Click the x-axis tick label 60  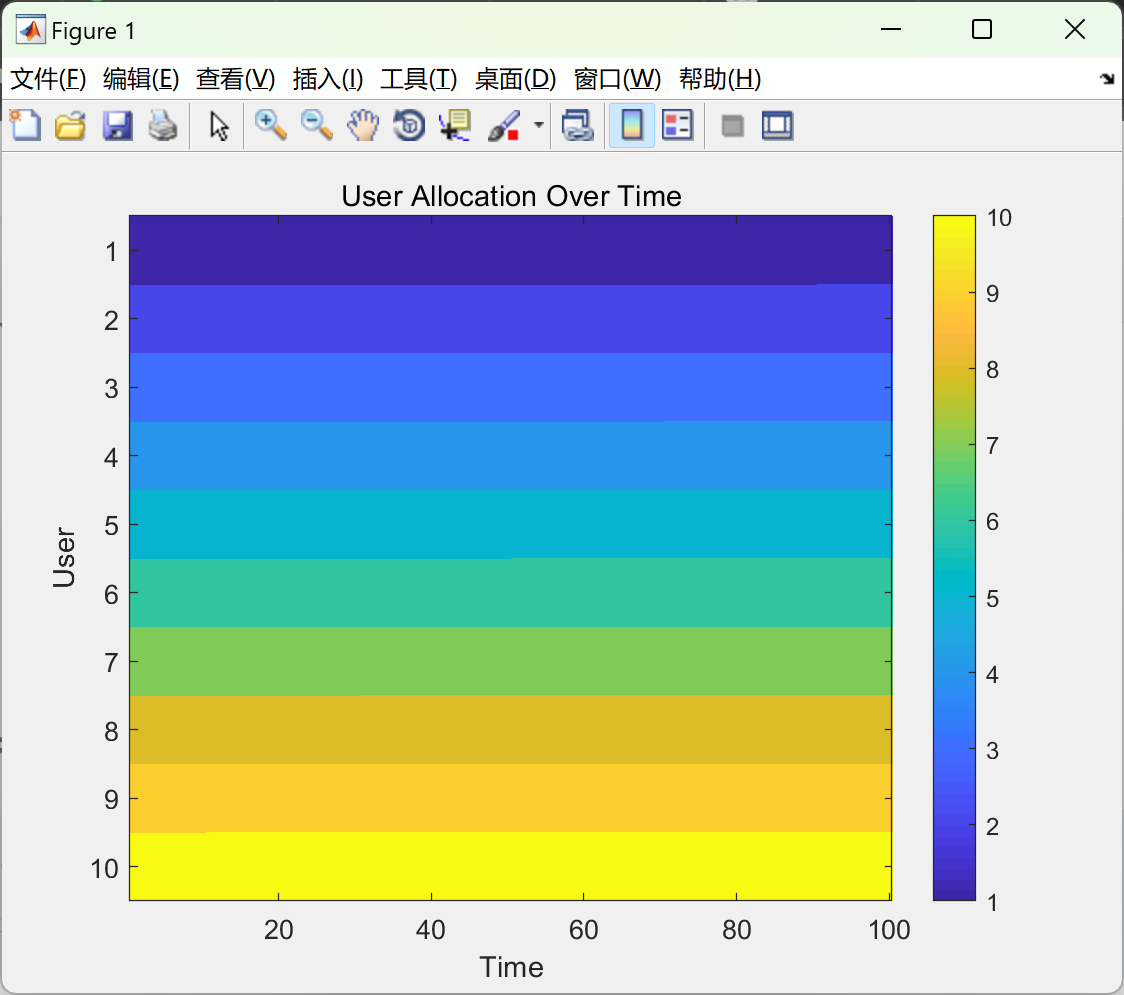tap(584, 930)
